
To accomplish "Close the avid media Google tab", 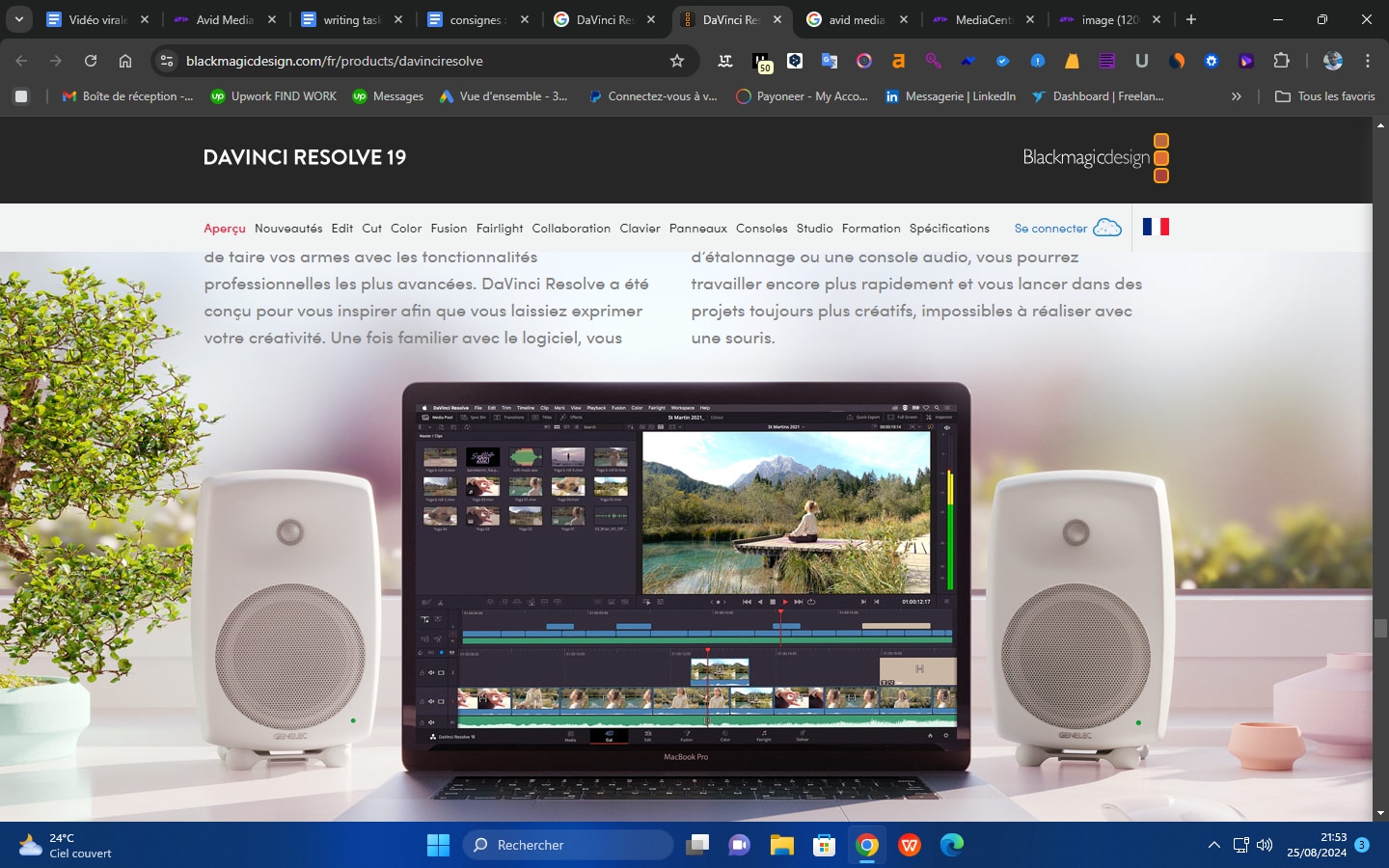I will tap(904, 19).
